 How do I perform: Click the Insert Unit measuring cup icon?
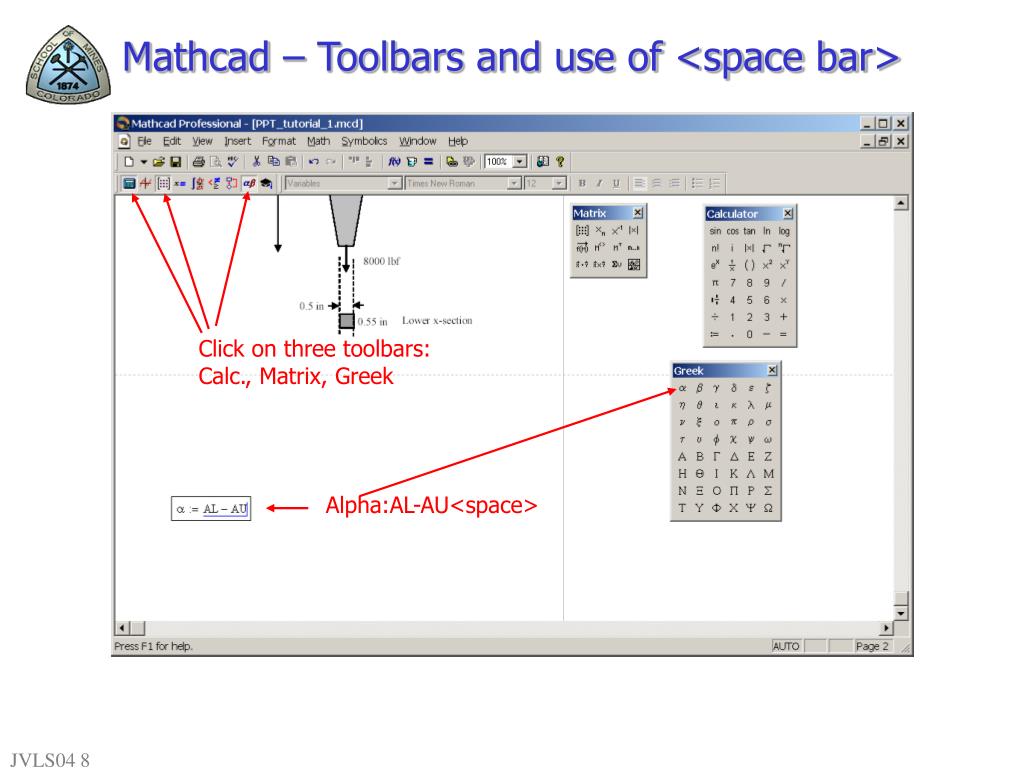click(x=411, y=161)
